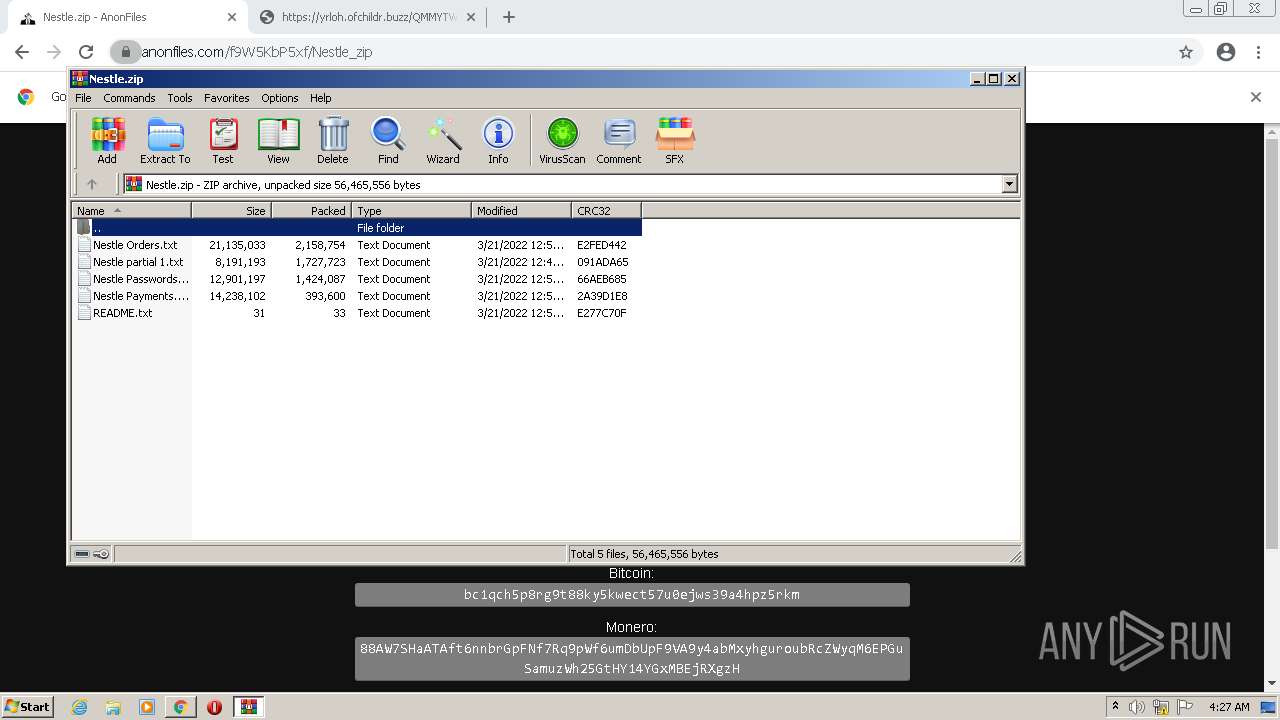Screen dimensions: 1280x720
Task: Select the parent folder '..' row
Action: pyautogui.click(x=357, y=228)
